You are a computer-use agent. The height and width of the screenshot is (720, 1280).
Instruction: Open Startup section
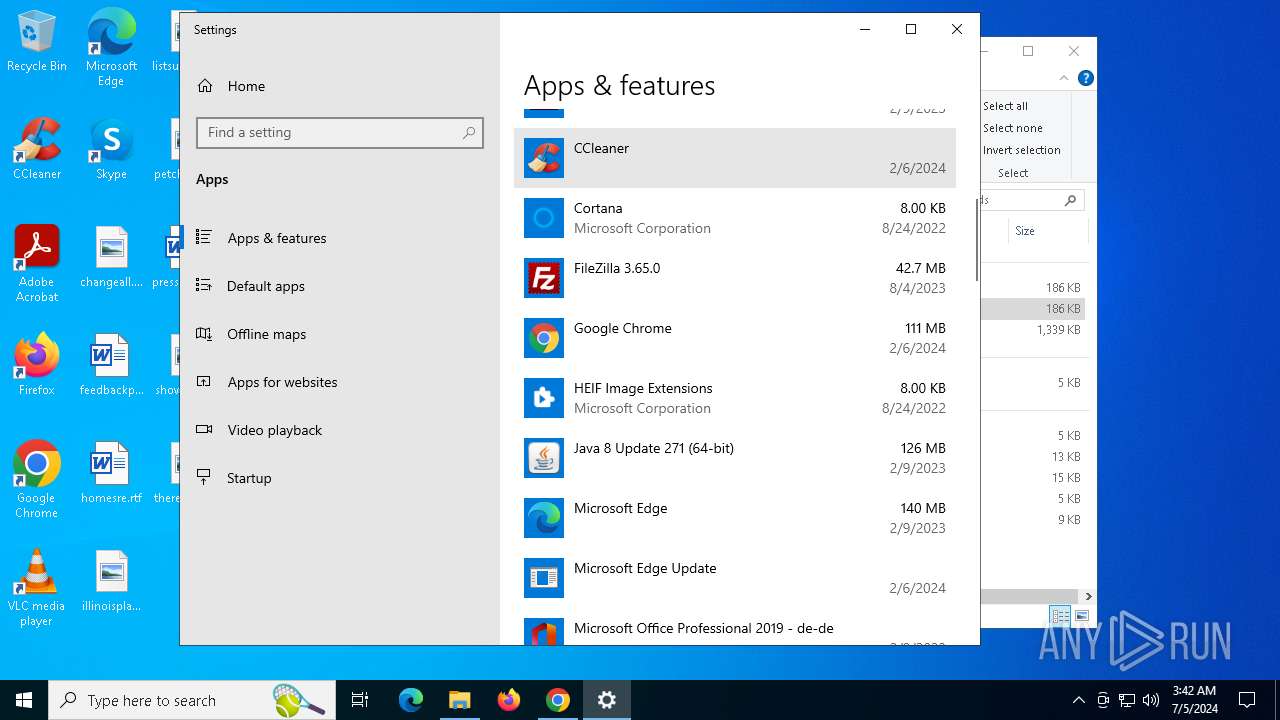340,478
